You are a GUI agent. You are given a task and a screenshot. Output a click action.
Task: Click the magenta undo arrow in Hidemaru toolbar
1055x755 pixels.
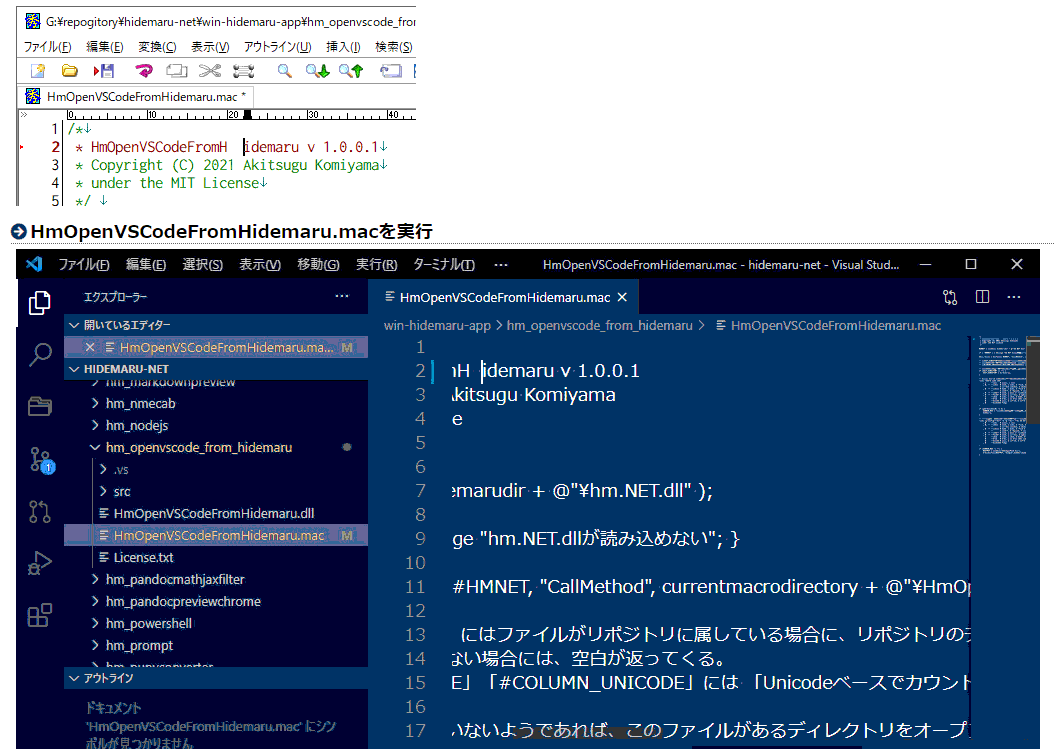(143, 71)
